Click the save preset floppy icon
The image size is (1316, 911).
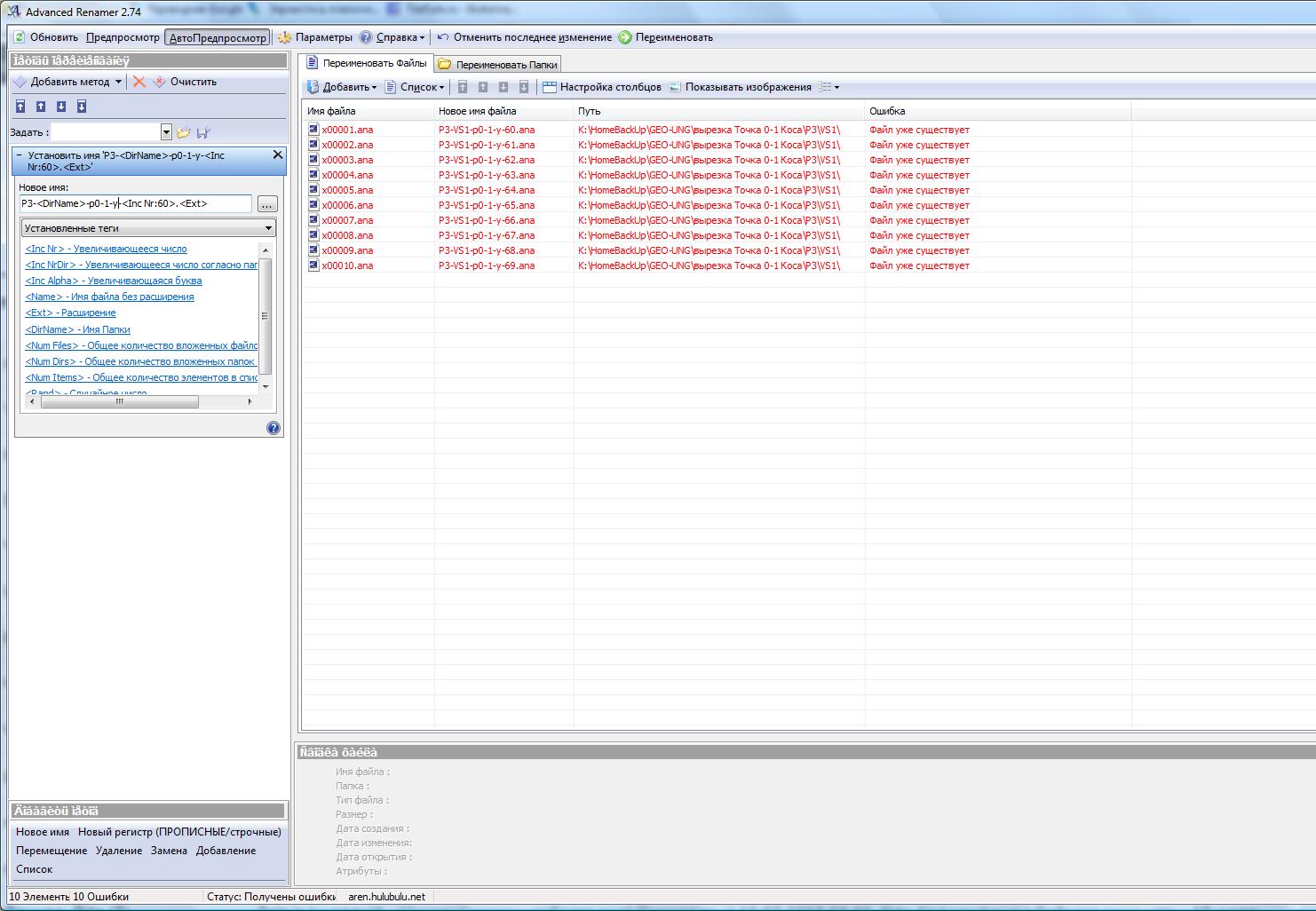(x=203, y=132)
